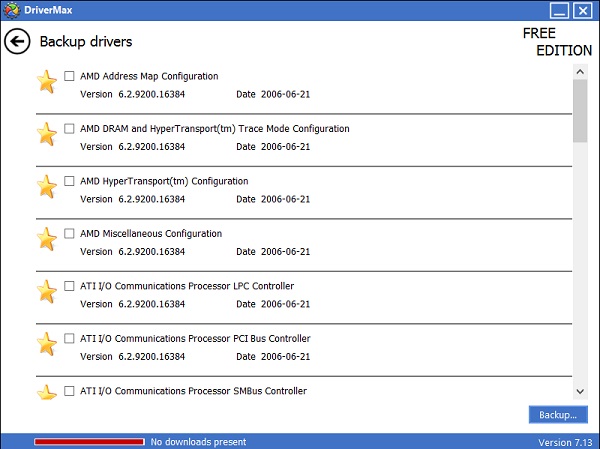Click version 6.2.9200.16384 of ATI LPC Controller

pyautogui.click(x=152, y=304)
